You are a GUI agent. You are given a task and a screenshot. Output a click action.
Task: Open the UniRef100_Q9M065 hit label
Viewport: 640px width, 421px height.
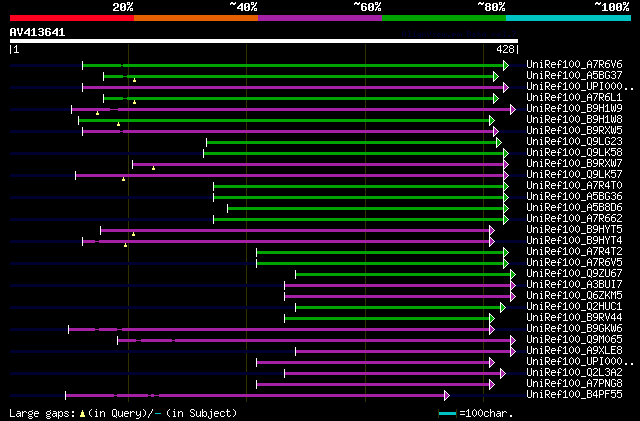[574, 340]
